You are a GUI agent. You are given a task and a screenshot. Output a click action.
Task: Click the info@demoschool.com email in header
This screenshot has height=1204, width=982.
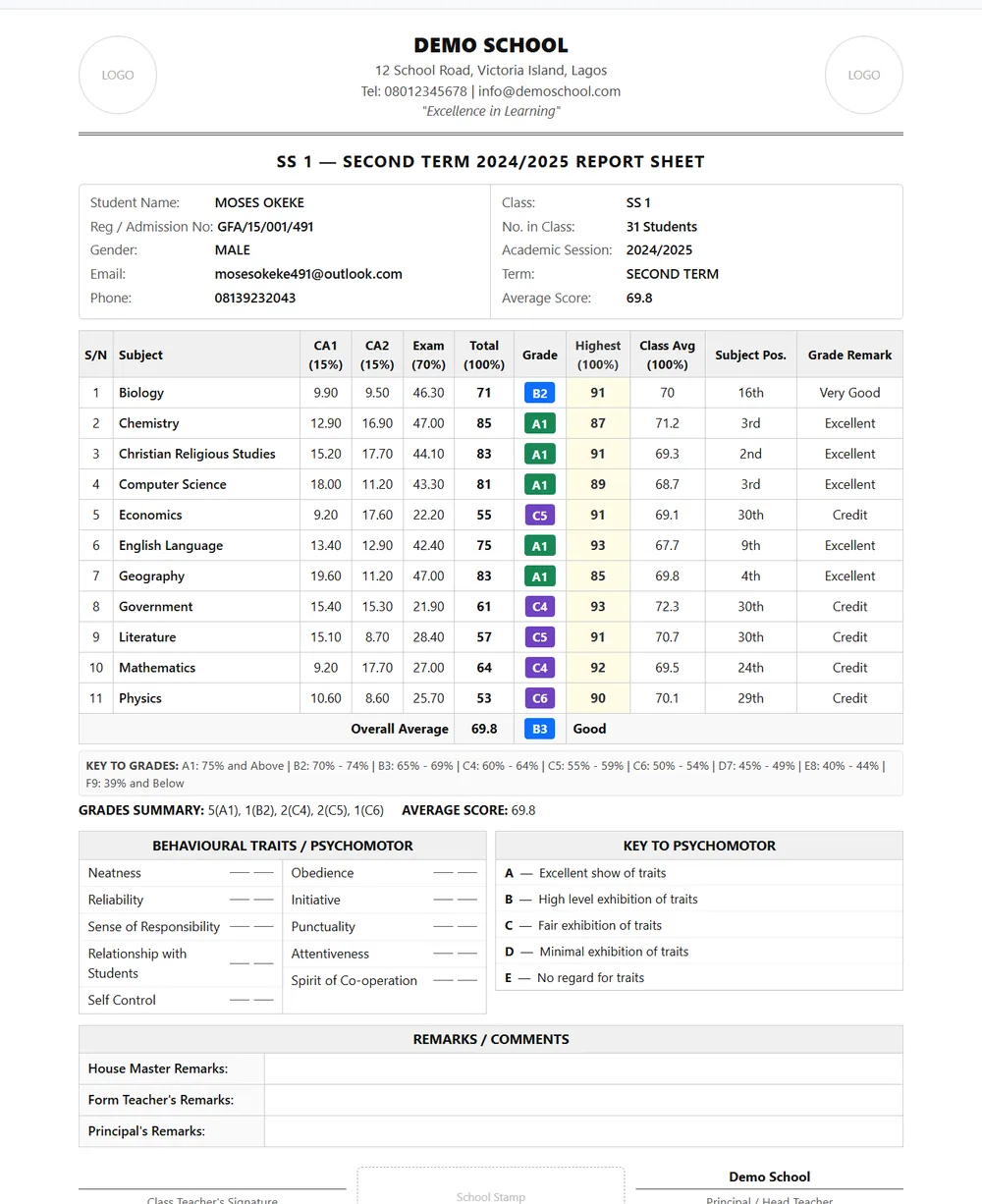click(549, 91)
